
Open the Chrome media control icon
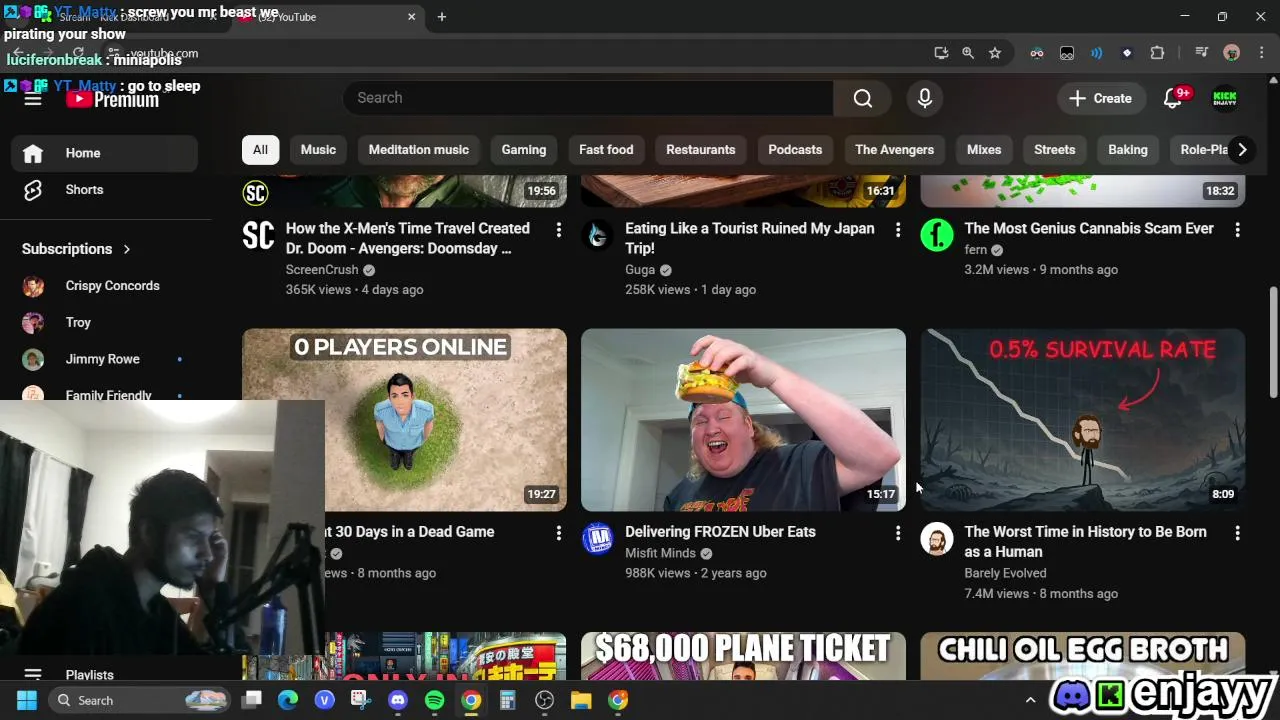click(x=1202, y=53)
